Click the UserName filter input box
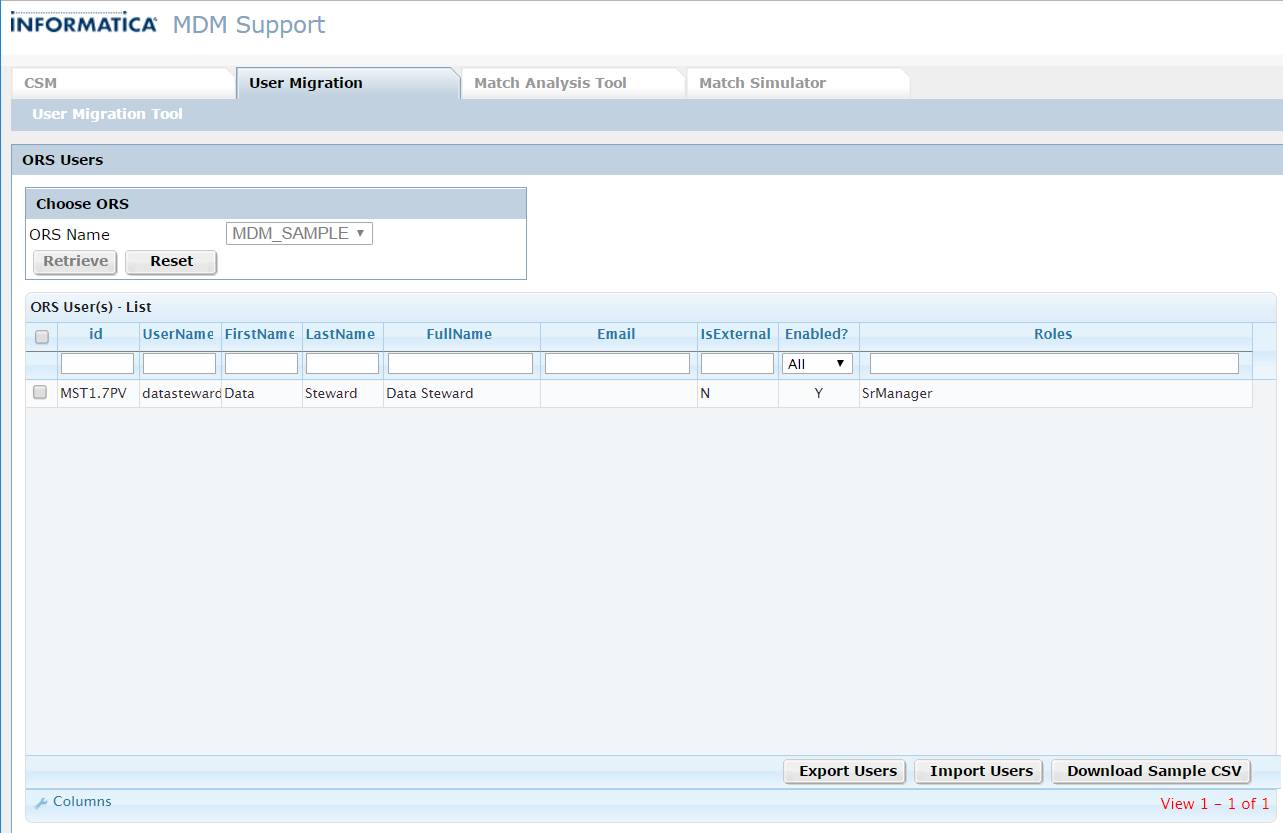Viewport: 1283px width, 833px height. 179,363
